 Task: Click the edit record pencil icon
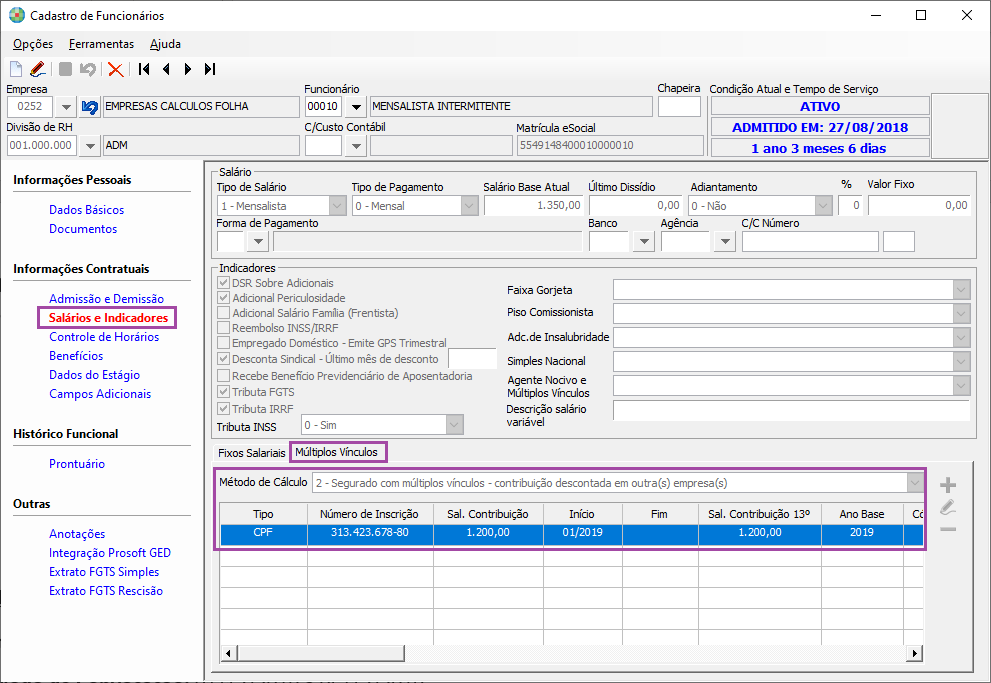pos(38,69)
